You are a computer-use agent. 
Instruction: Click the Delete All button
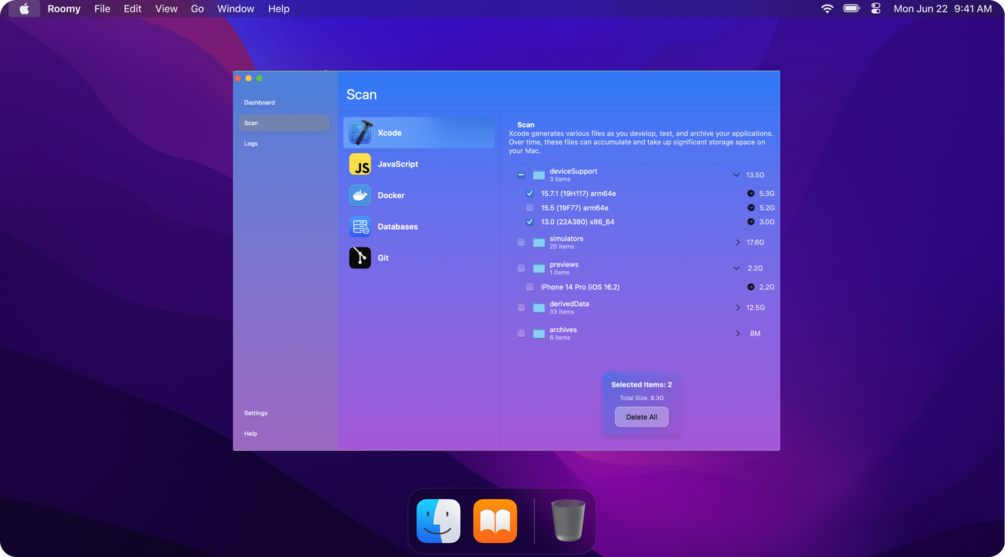point(642,417)
